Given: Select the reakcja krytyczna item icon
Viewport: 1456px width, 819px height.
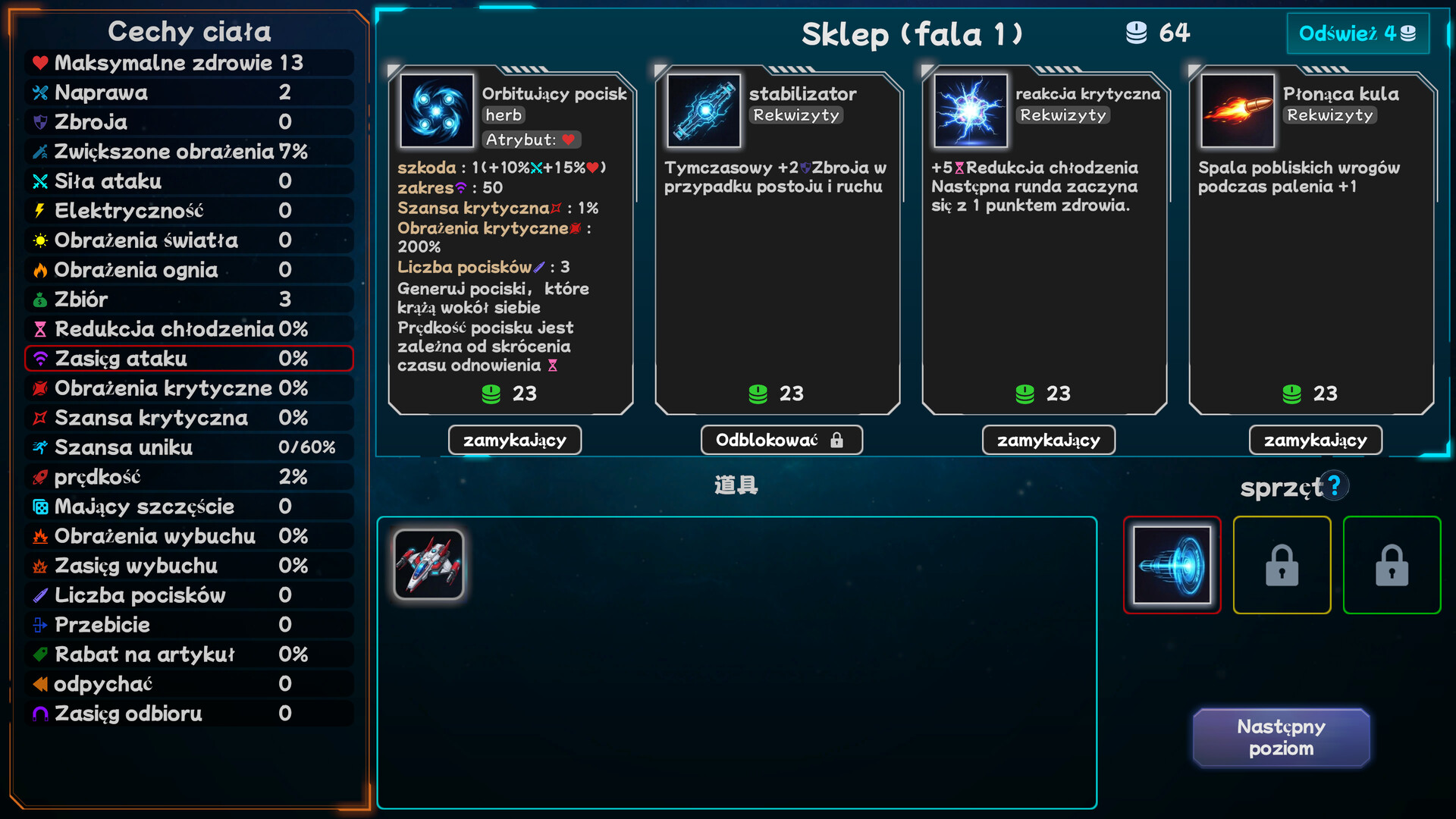Looking at the screenshot, I should click(x=971, y=111).
